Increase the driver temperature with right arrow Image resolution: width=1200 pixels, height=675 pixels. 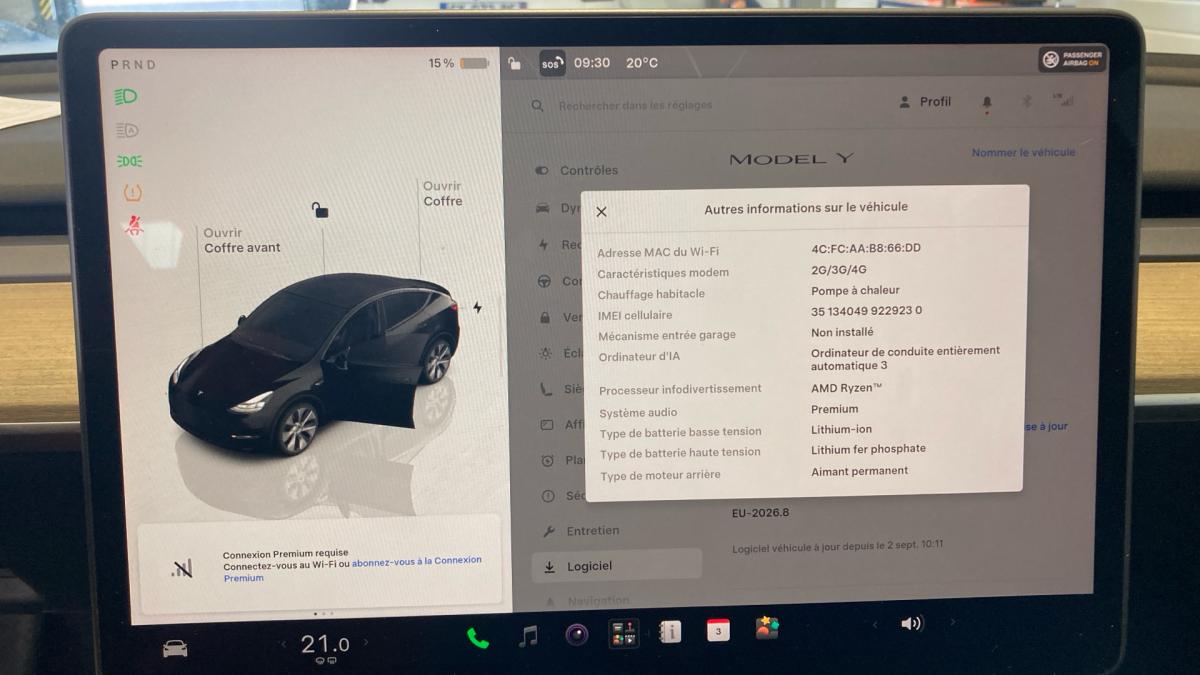click(x=365, y=642)
